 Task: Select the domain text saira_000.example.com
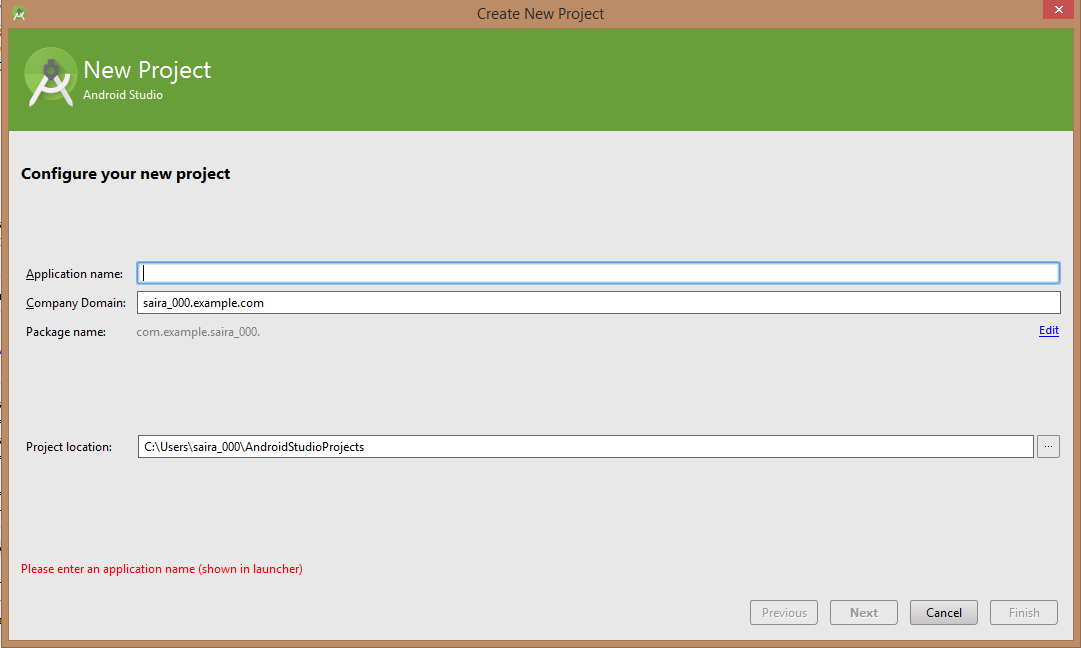213,302
